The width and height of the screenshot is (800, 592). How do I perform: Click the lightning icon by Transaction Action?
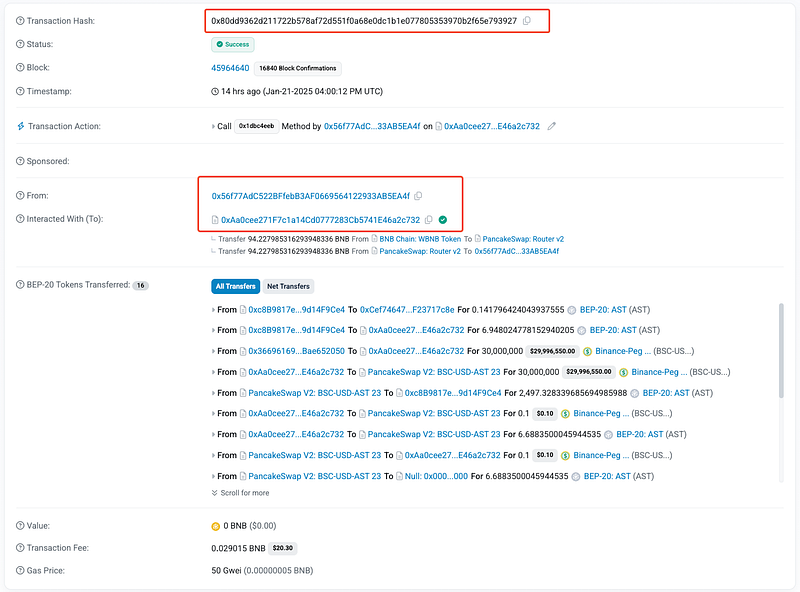point(20,126)
